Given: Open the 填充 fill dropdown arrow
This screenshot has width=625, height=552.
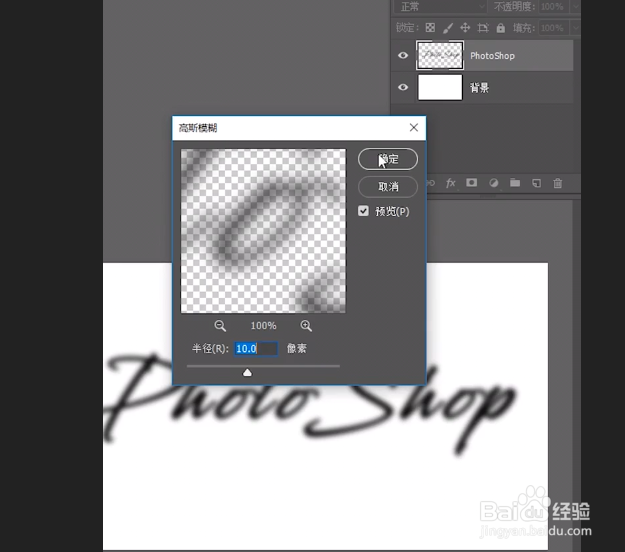Looking at the screenshot, I should click(x=575, y=28).
